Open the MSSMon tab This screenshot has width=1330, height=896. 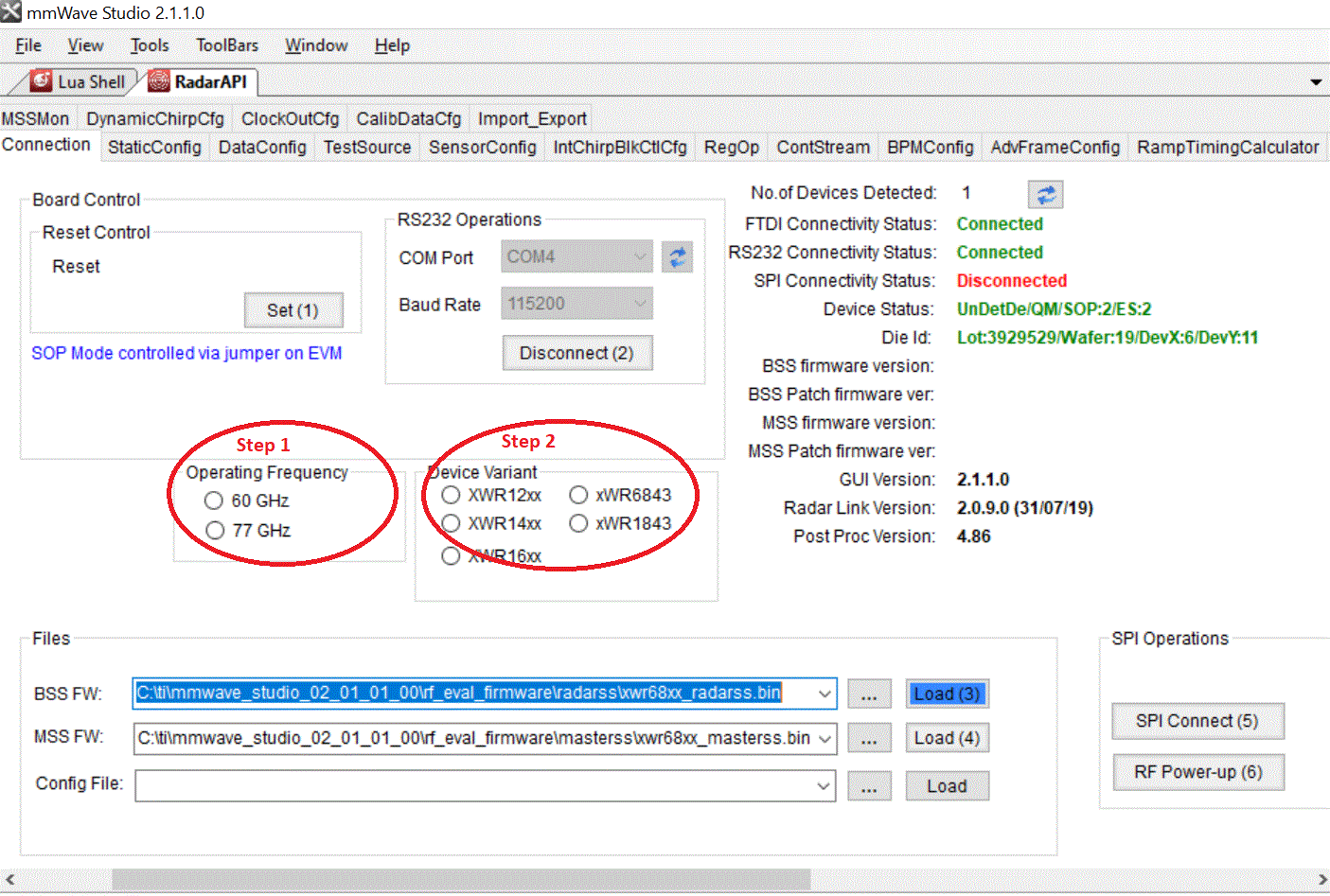pyautogui.click(x=36, y=118)
